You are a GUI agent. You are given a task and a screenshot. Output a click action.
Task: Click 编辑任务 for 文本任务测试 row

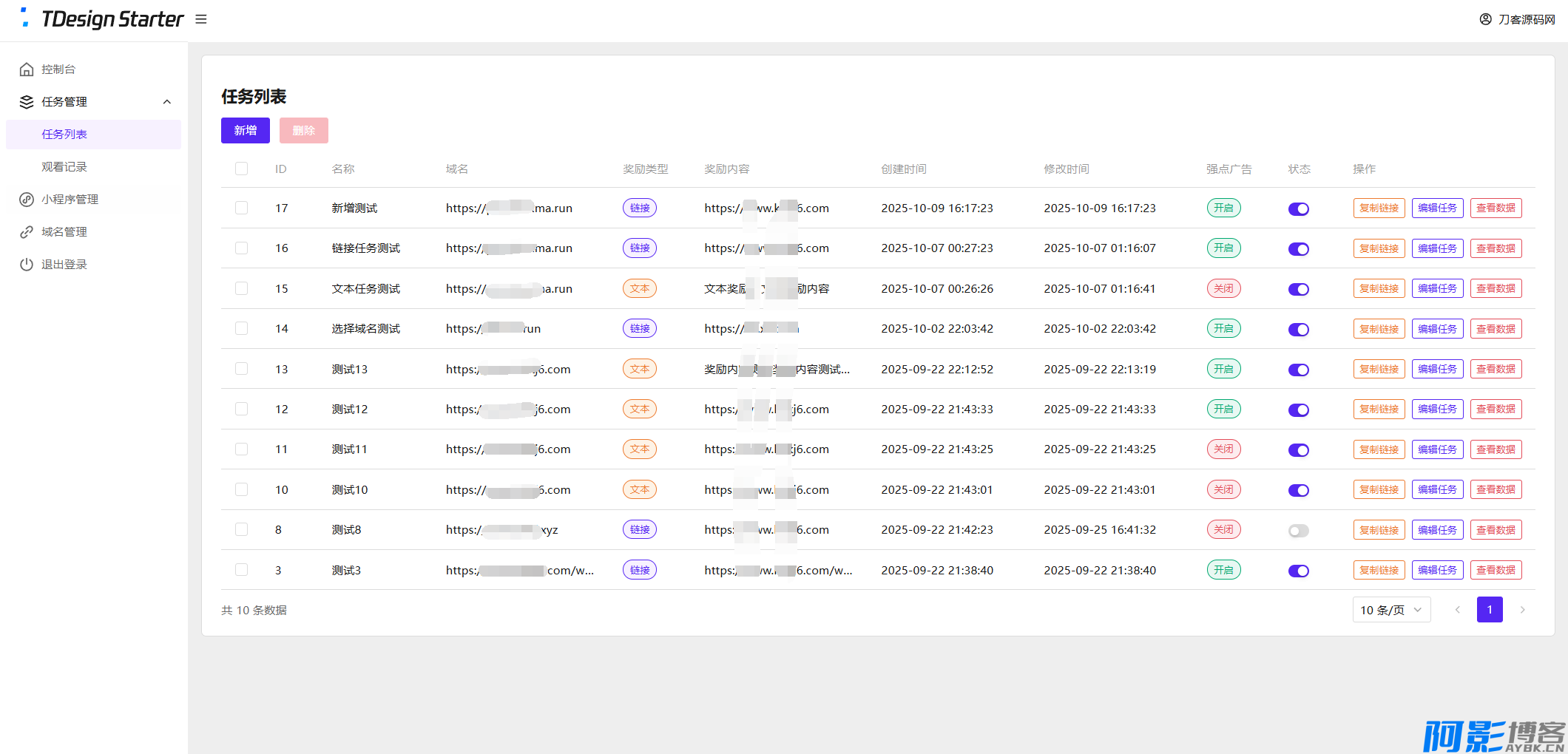(x=1437, y=288)
